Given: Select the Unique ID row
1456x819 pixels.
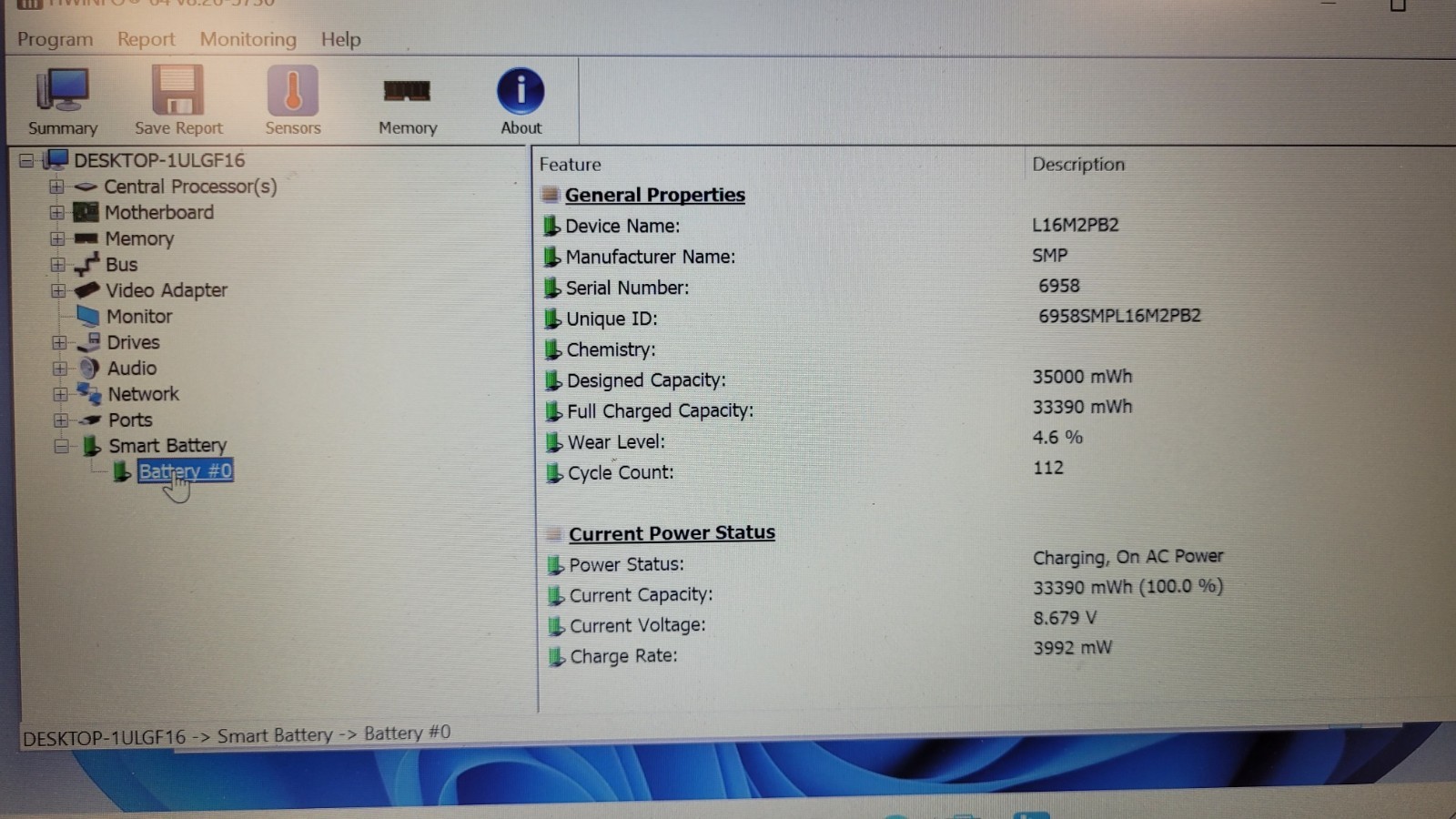Looking at the screenshot, I should pos(992,318).
